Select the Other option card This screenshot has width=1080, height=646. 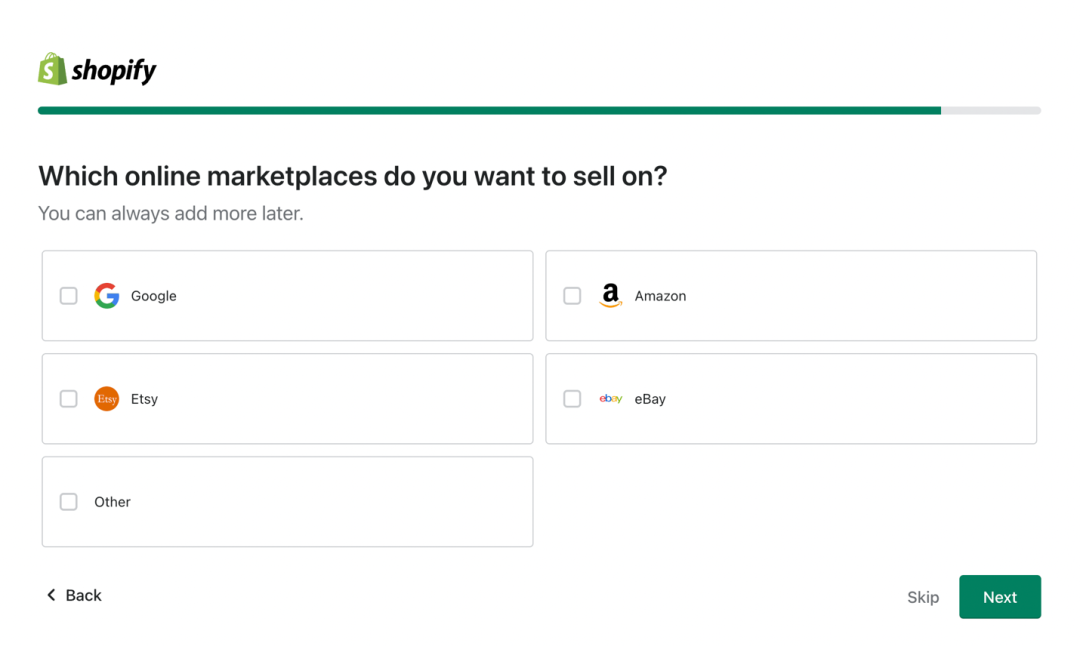(x=287, y=501)
